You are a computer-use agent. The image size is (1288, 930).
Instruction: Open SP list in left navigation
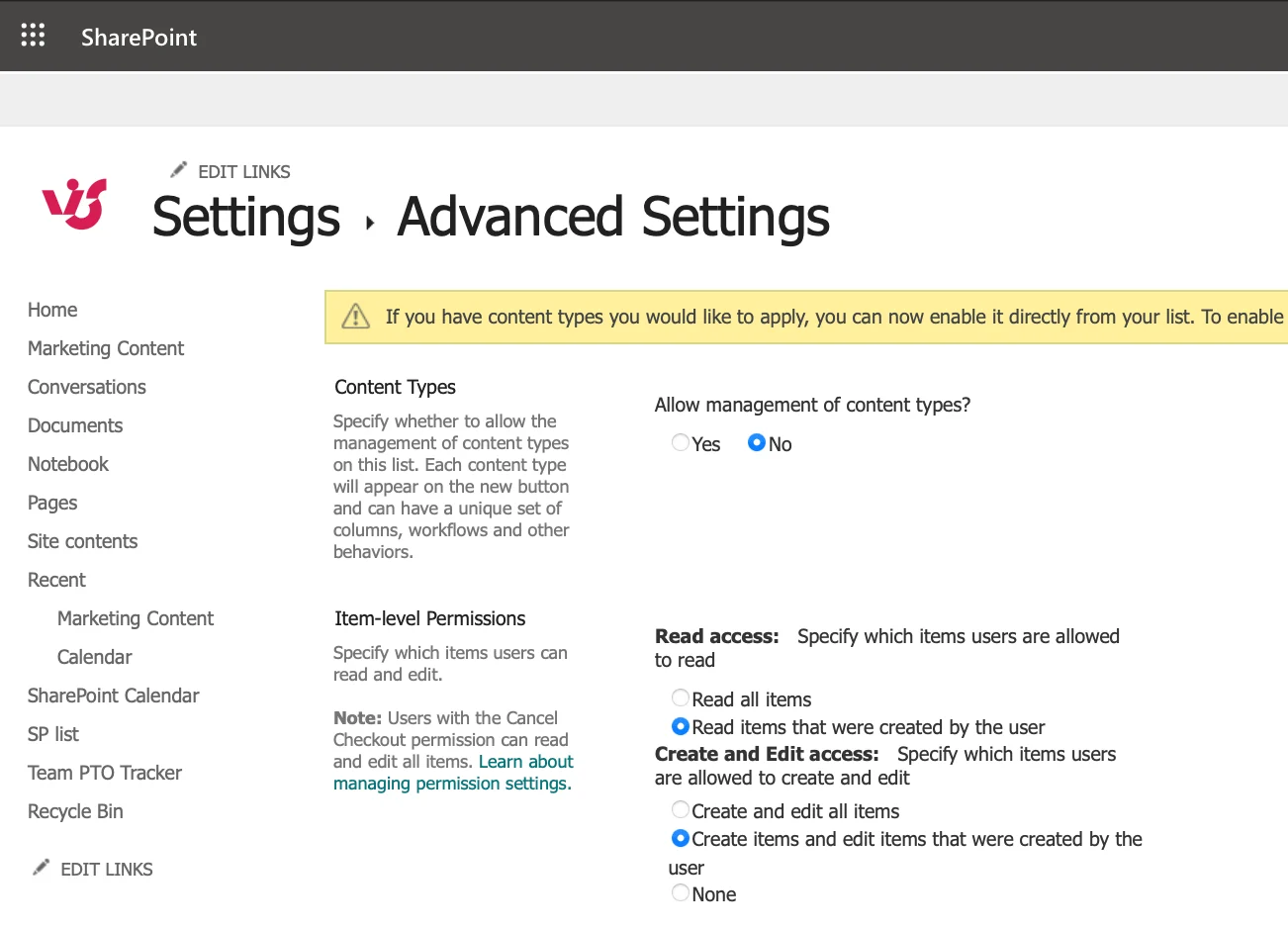pyautogui.click(x=53, y=734)
